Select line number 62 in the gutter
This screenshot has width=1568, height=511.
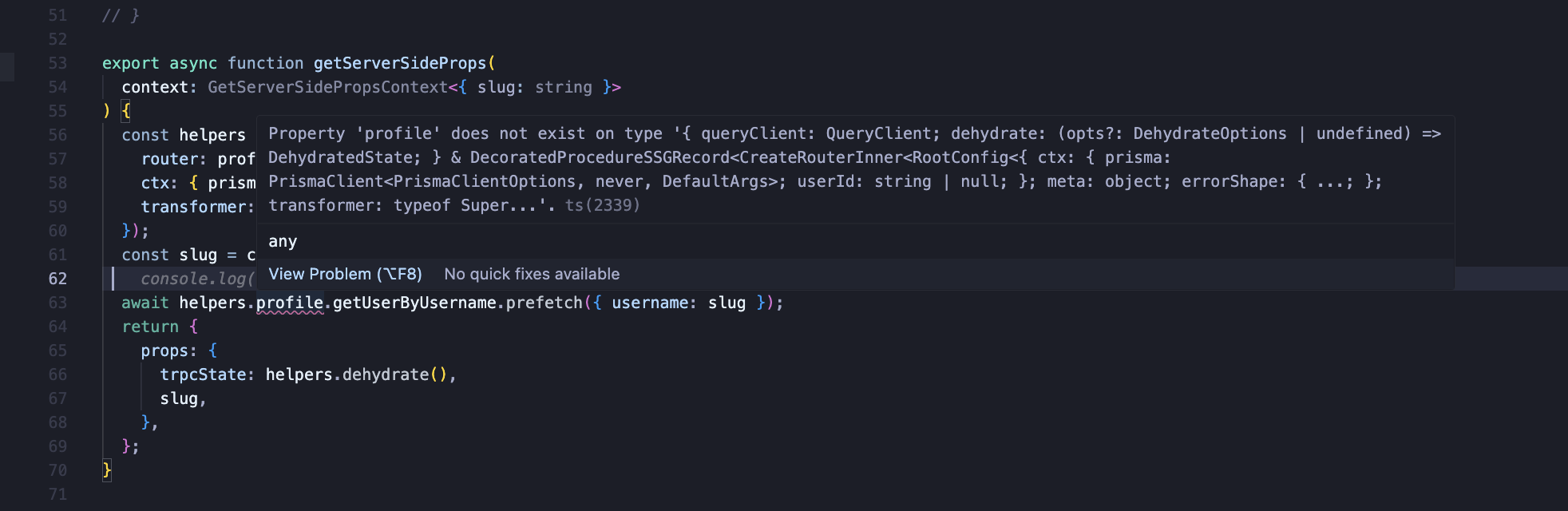tap(57, 279)
